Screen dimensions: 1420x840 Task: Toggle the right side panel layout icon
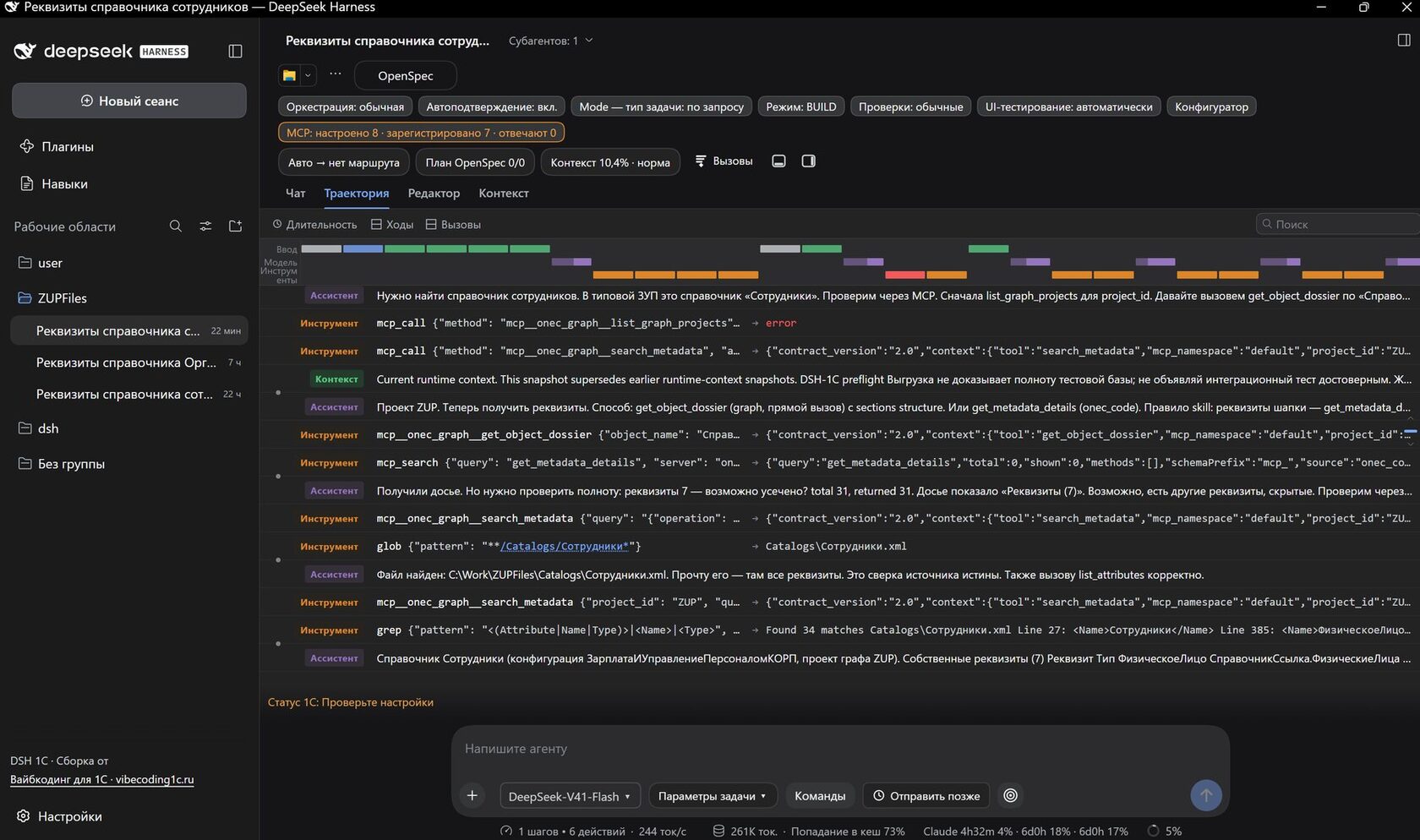coord(809,161)
